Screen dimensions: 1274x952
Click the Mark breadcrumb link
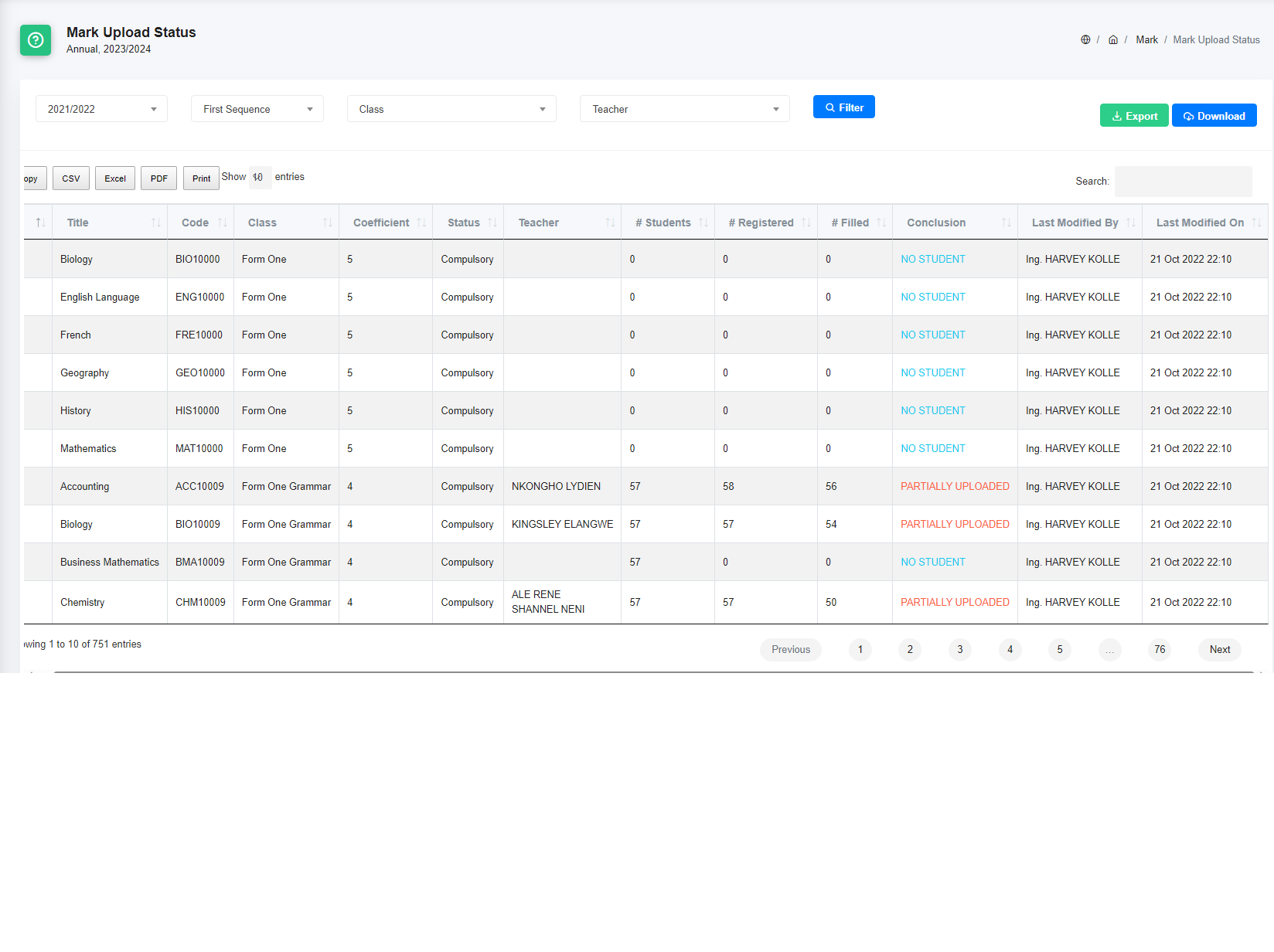[x=1146, y=40]
